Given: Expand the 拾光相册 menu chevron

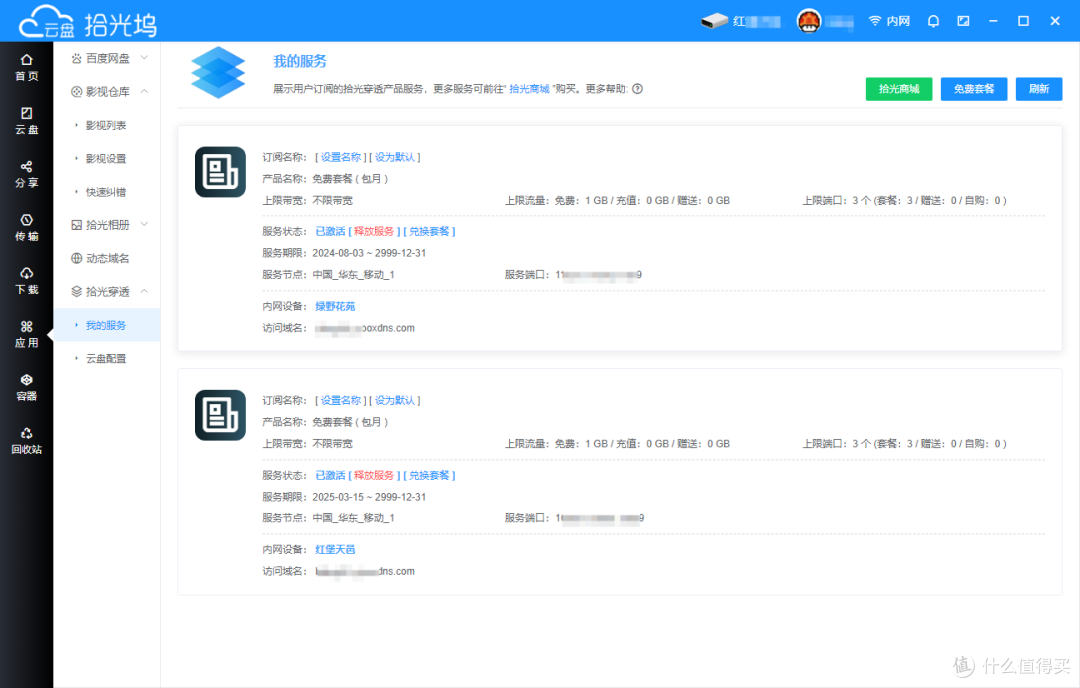Looking at the screenshot, I should click(145, 225).
